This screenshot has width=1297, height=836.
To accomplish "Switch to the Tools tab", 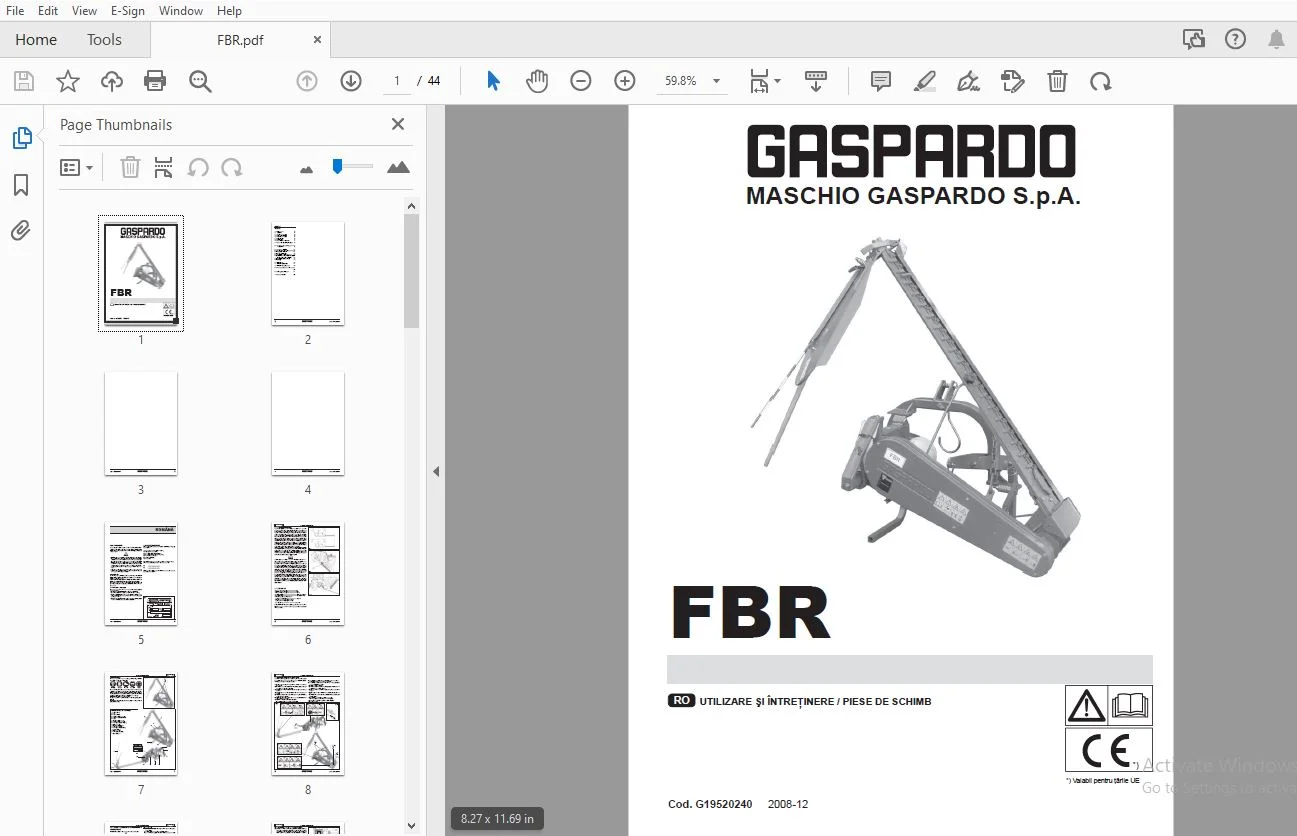I will click(104, 40).
